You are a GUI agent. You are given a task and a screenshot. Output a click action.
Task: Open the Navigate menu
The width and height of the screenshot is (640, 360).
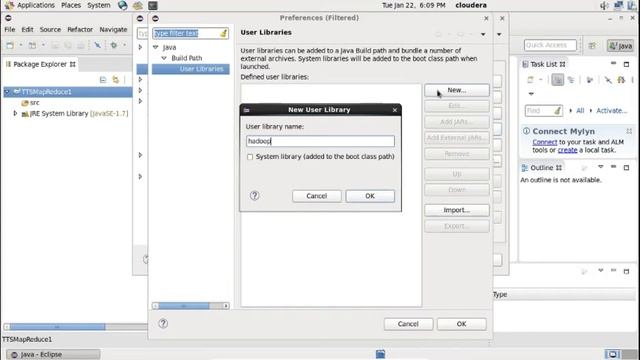pos(113,29)
